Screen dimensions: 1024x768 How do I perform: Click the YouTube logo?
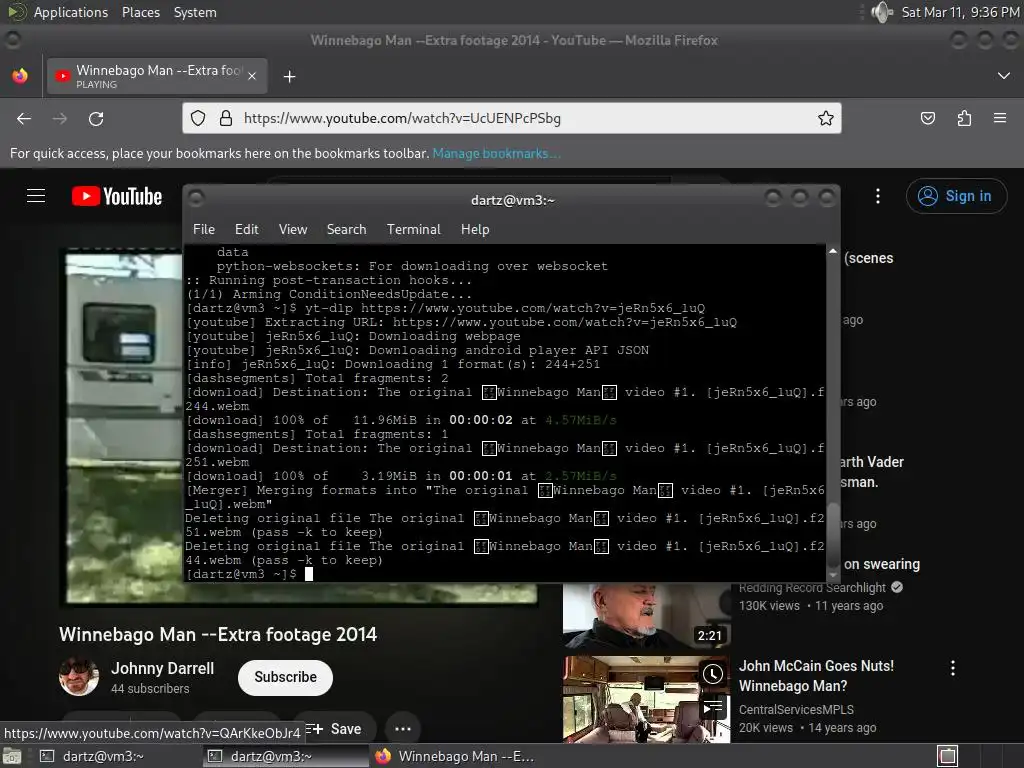pyautogui.click(x=117, y=196)
